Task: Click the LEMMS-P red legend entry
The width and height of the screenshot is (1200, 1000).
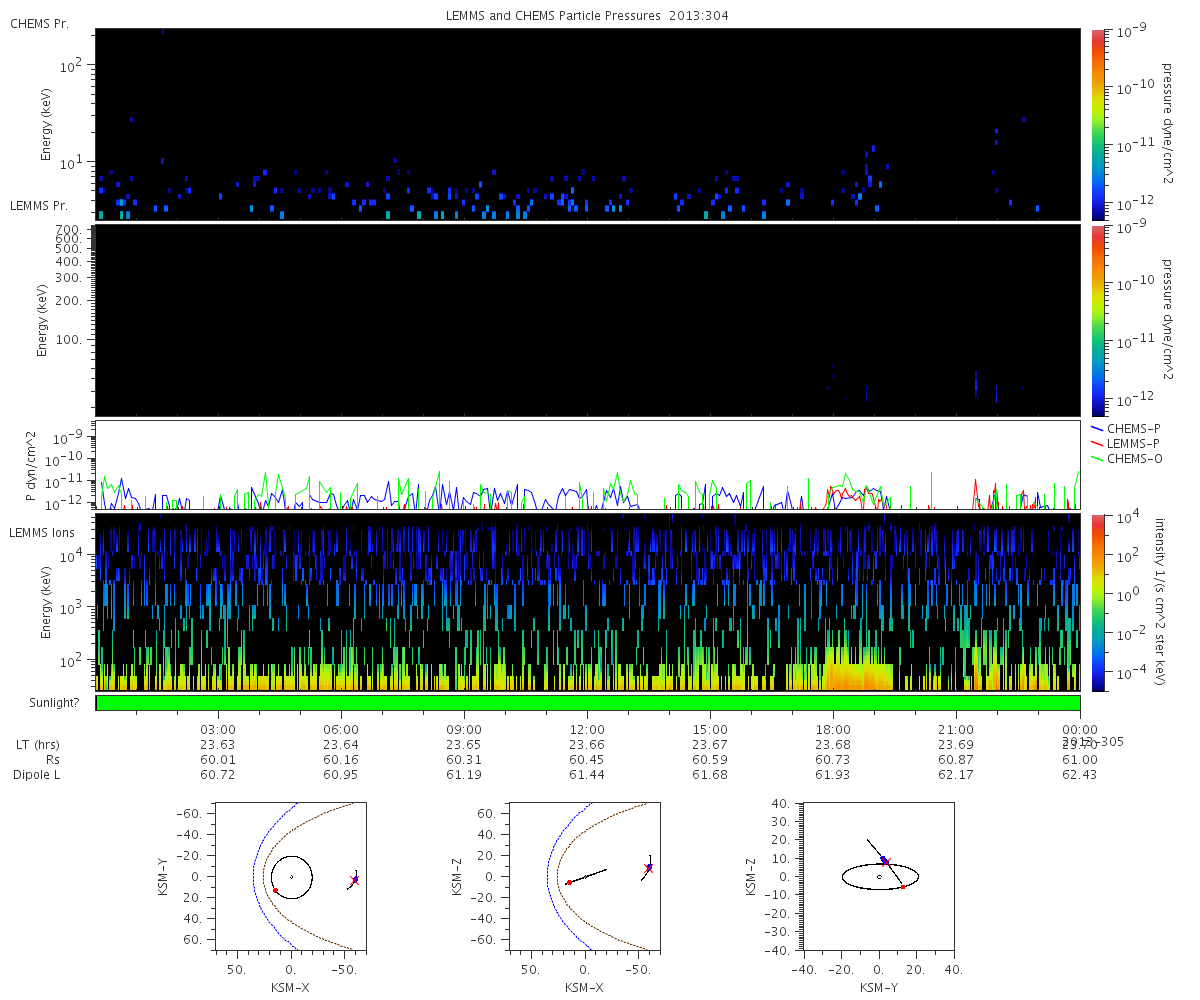Action: [x=1126, y=443]
